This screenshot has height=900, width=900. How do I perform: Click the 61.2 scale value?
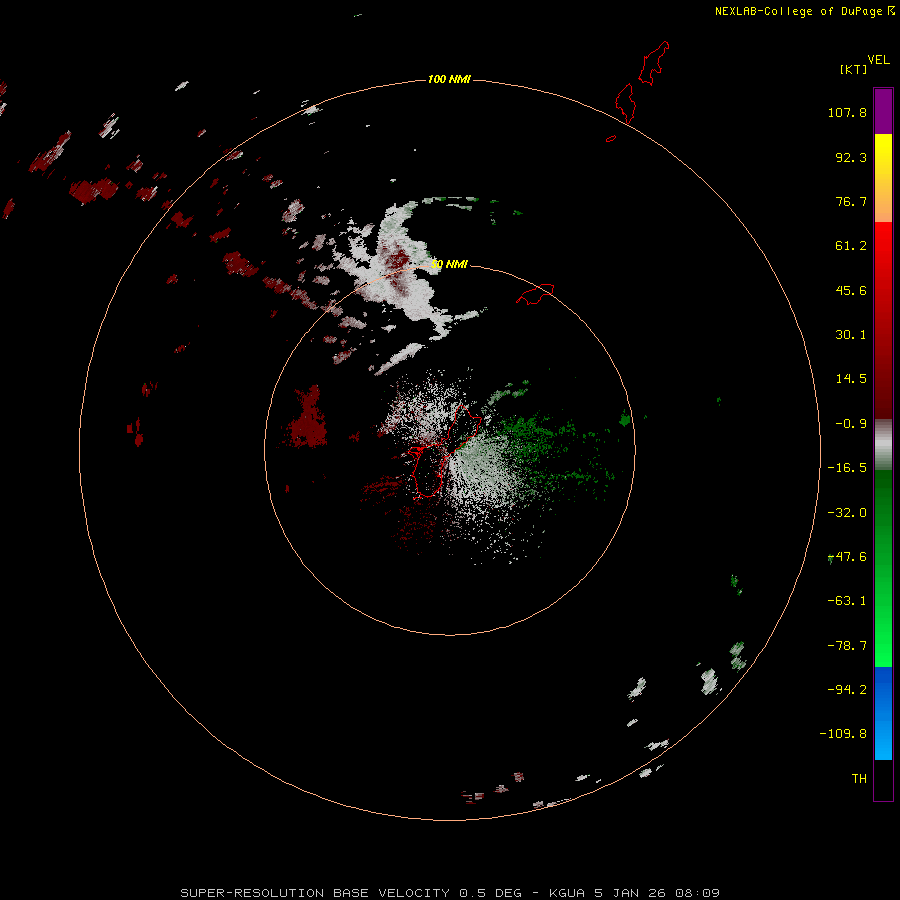click(x=851, y=246)
